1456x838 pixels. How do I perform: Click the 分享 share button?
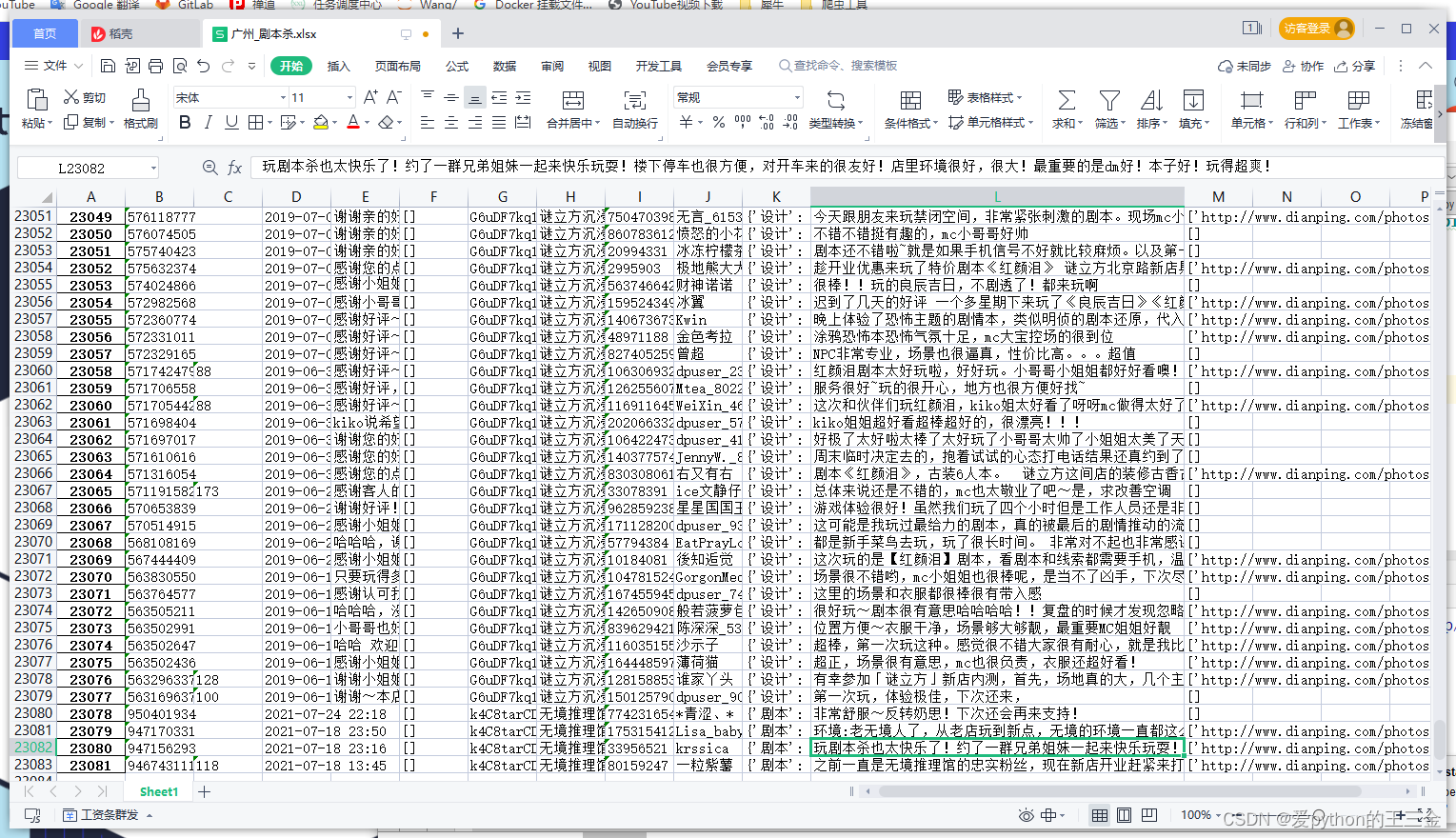click(x=1354, y=66)
